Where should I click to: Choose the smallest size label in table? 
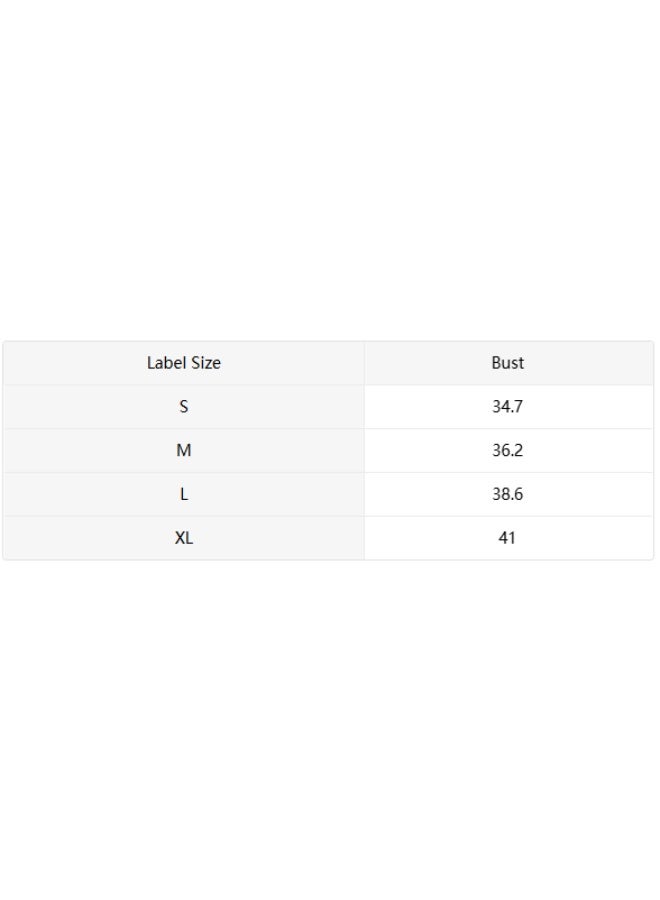184,406
